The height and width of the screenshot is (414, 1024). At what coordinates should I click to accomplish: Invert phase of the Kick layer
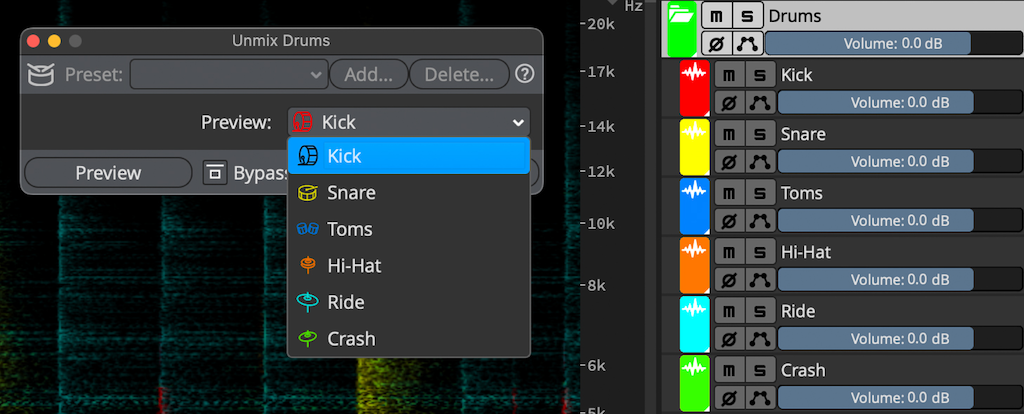(729, 103)
